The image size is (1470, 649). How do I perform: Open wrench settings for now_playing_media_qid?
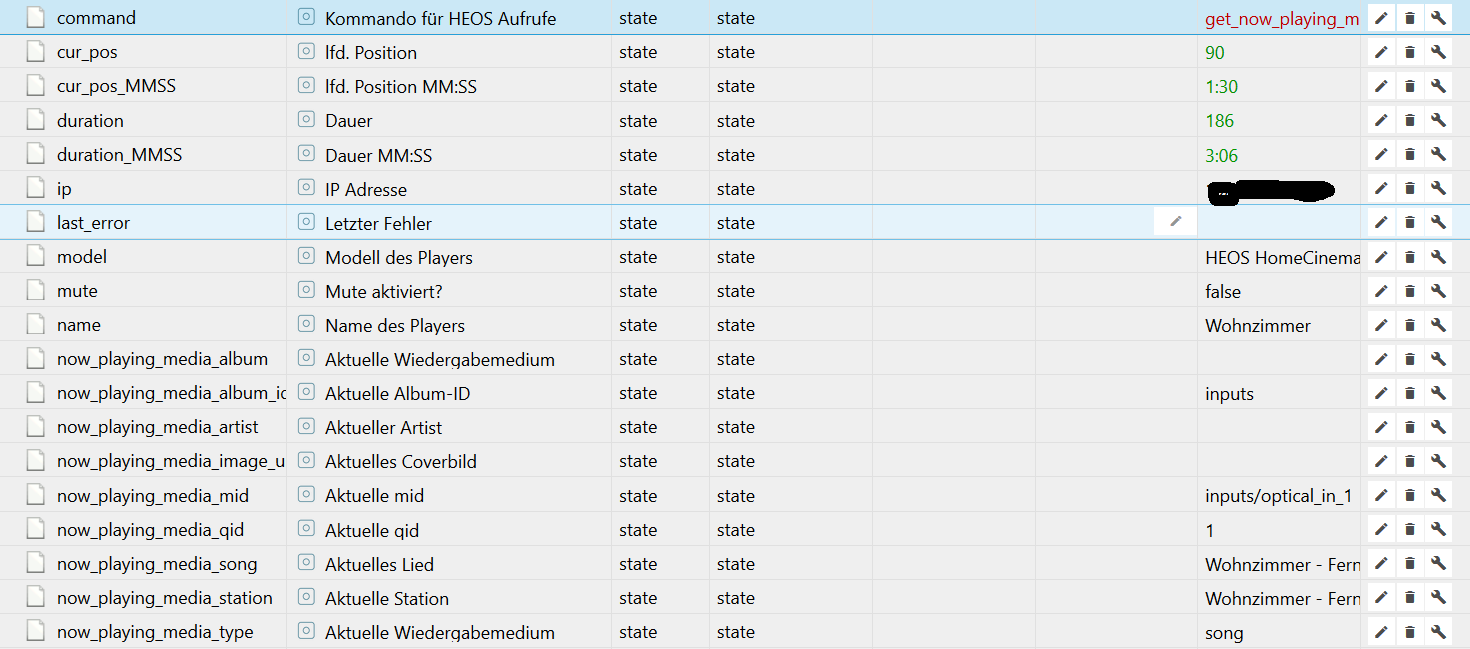click(x=1438, y=530)
